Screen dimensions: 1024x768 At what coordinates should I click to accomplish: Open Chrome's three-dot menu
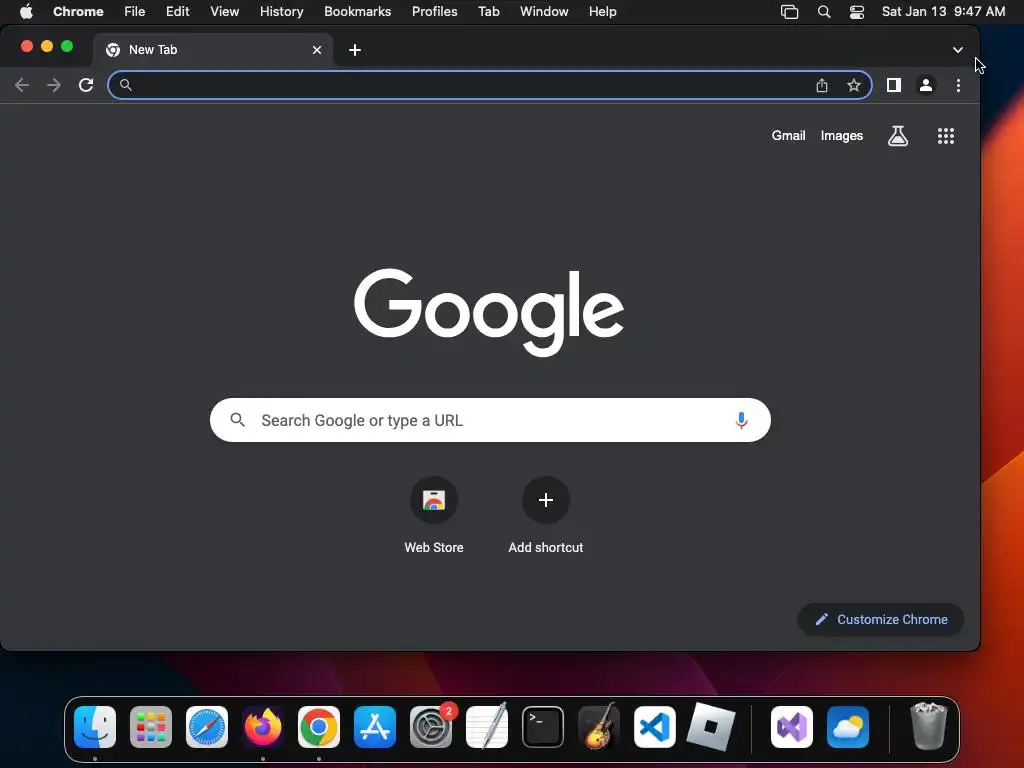click(x=958, y=85)
